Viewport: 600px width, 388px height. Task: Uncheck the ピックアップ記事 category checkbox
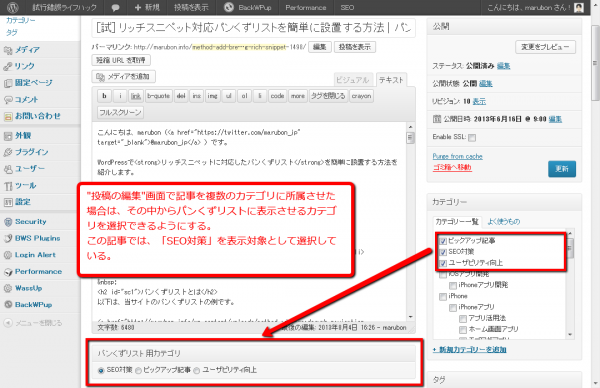[x=443, y=241]
